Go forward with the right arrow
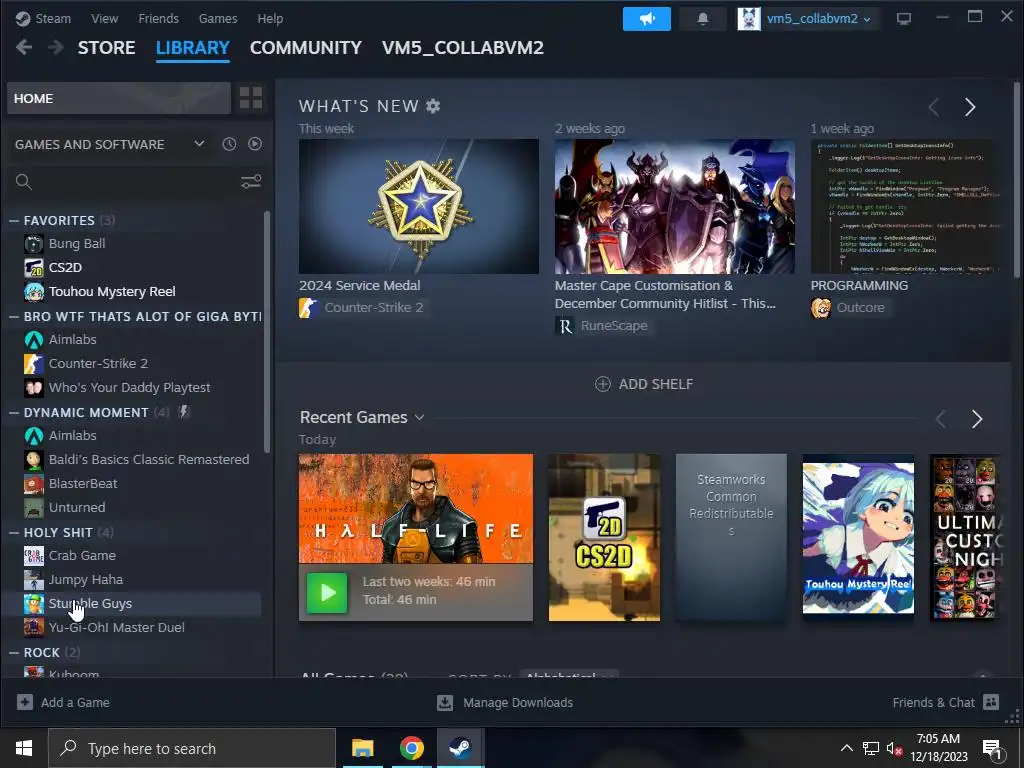This screenshot has width=1024, height=768. (56, 48)
